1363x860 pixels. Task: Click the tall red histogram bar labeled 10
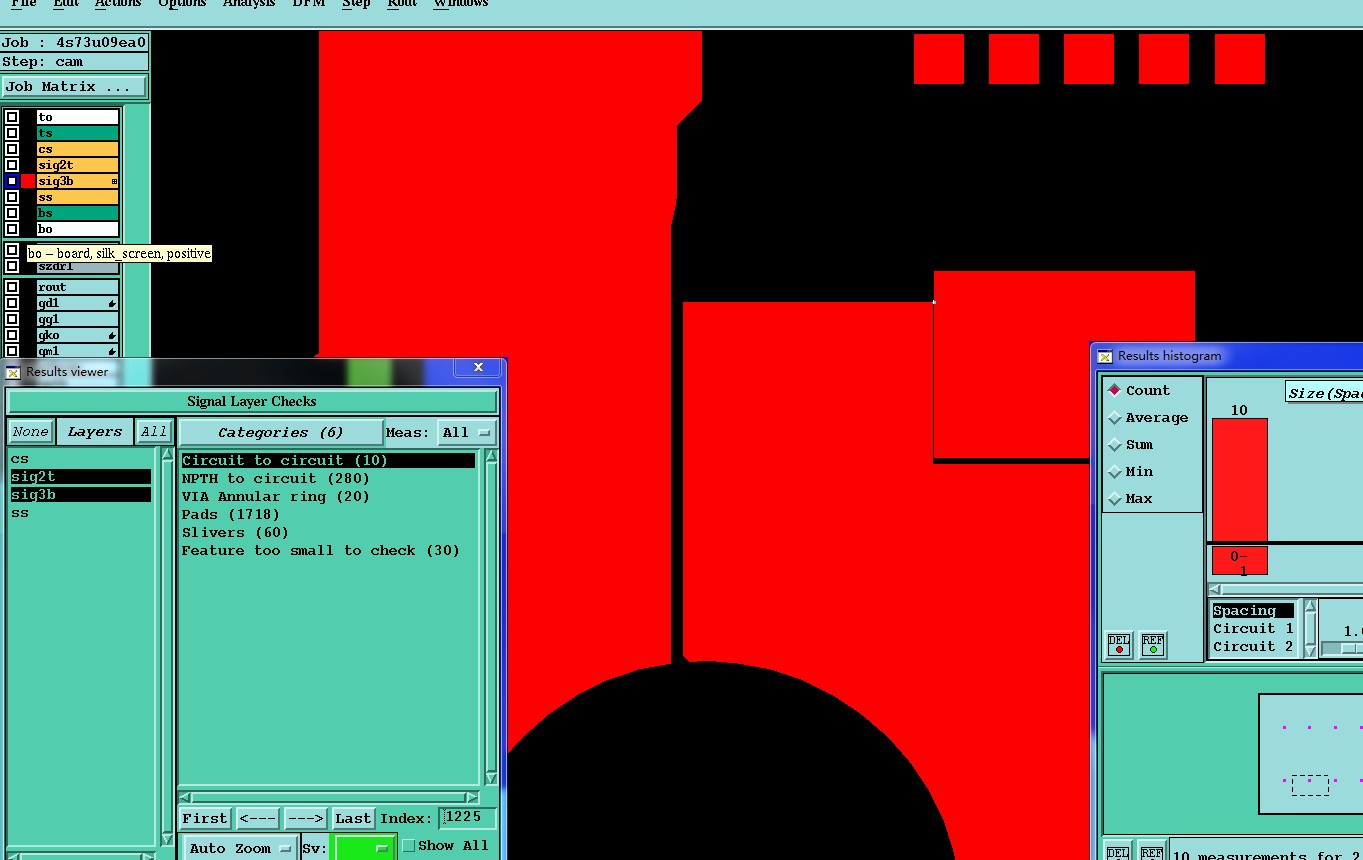click(1240, 480)
